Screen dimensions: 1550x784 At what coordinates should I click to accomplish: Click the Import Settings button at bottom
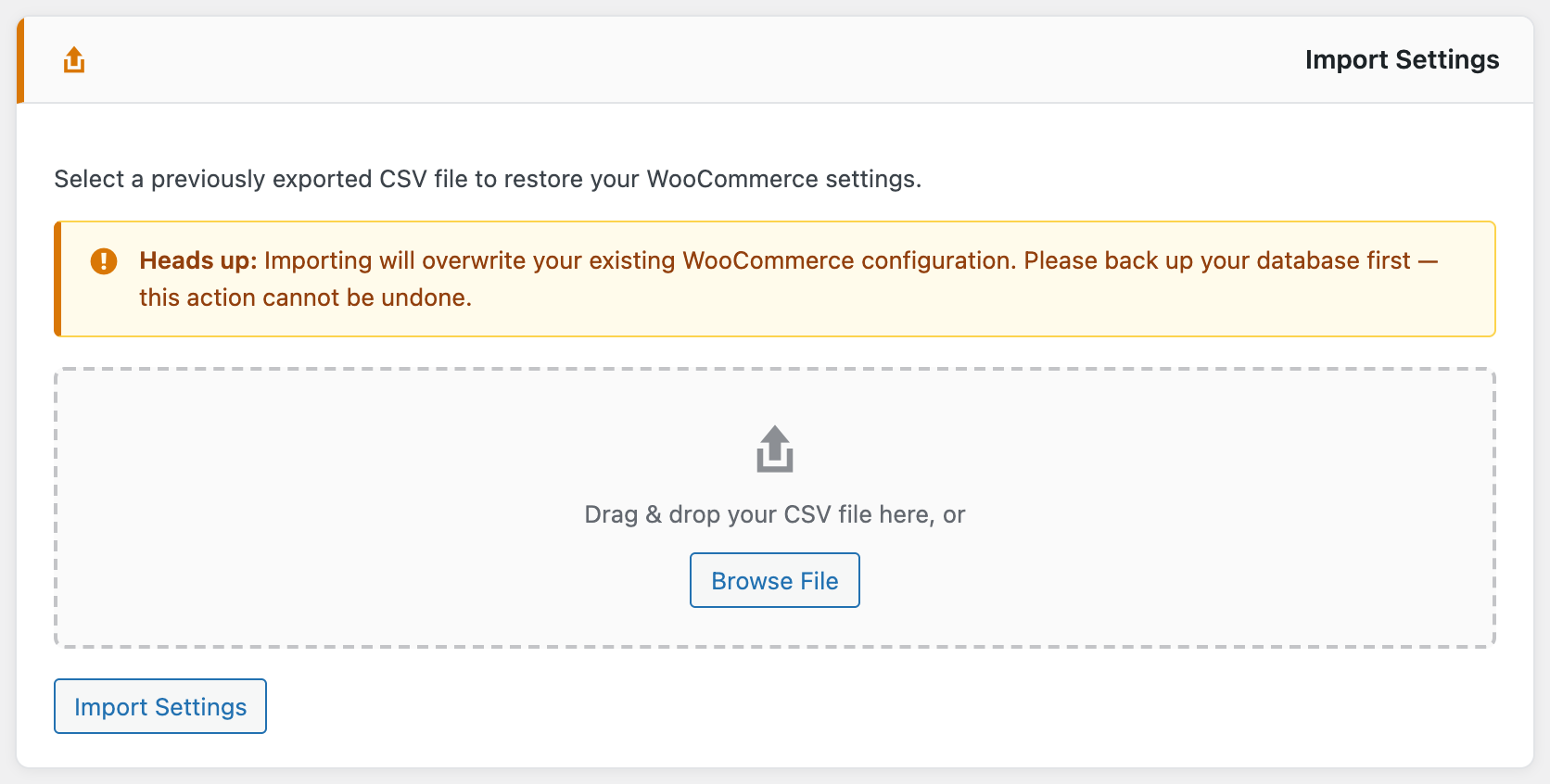click(x=160, y=706)
